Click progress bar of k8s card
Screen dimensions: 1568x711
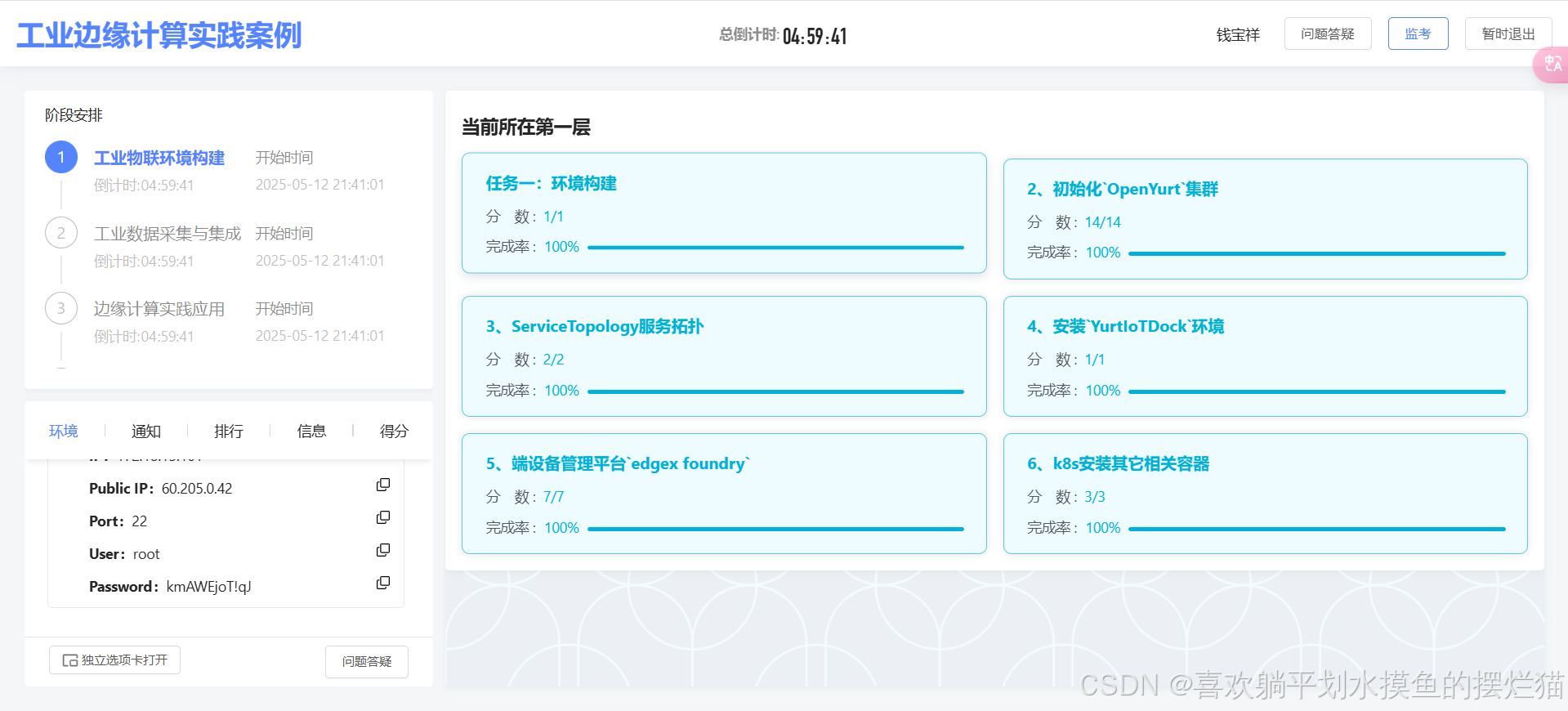coord(1317,529)
